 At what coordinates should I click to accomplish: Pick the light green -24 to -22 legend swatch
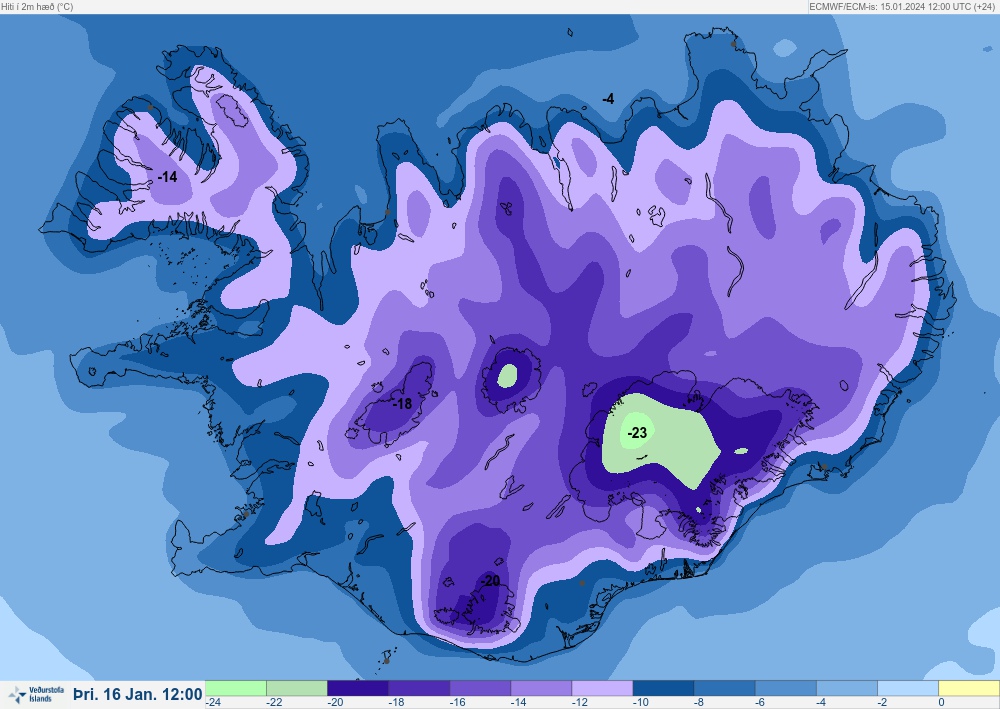pos(236,689)
